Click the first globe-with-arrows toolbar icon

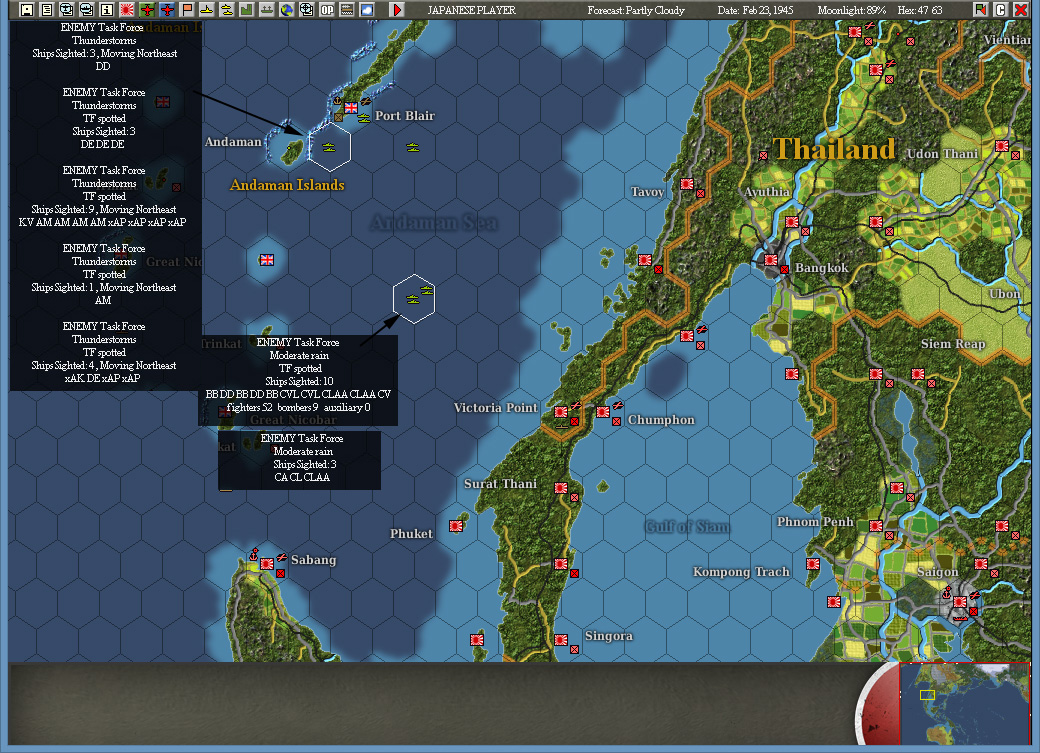(66, 9)
